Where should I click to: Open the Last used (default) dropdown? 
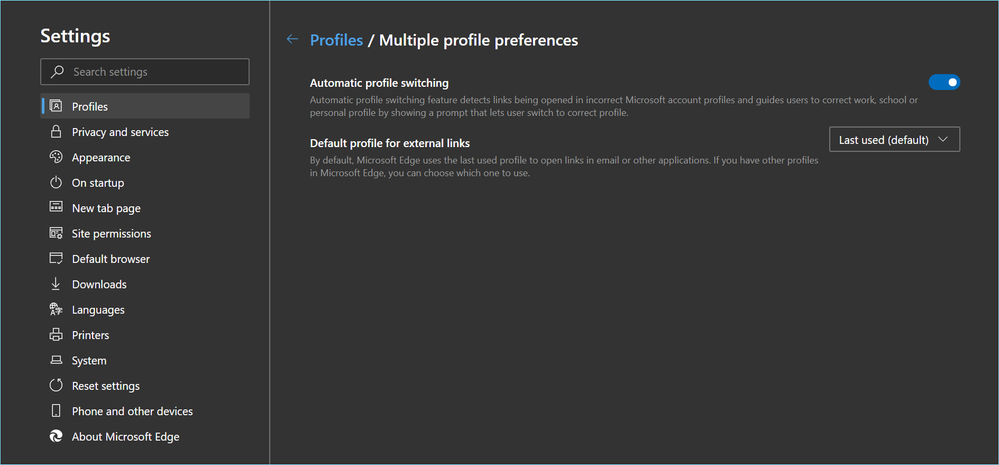[x=894, y=140]
